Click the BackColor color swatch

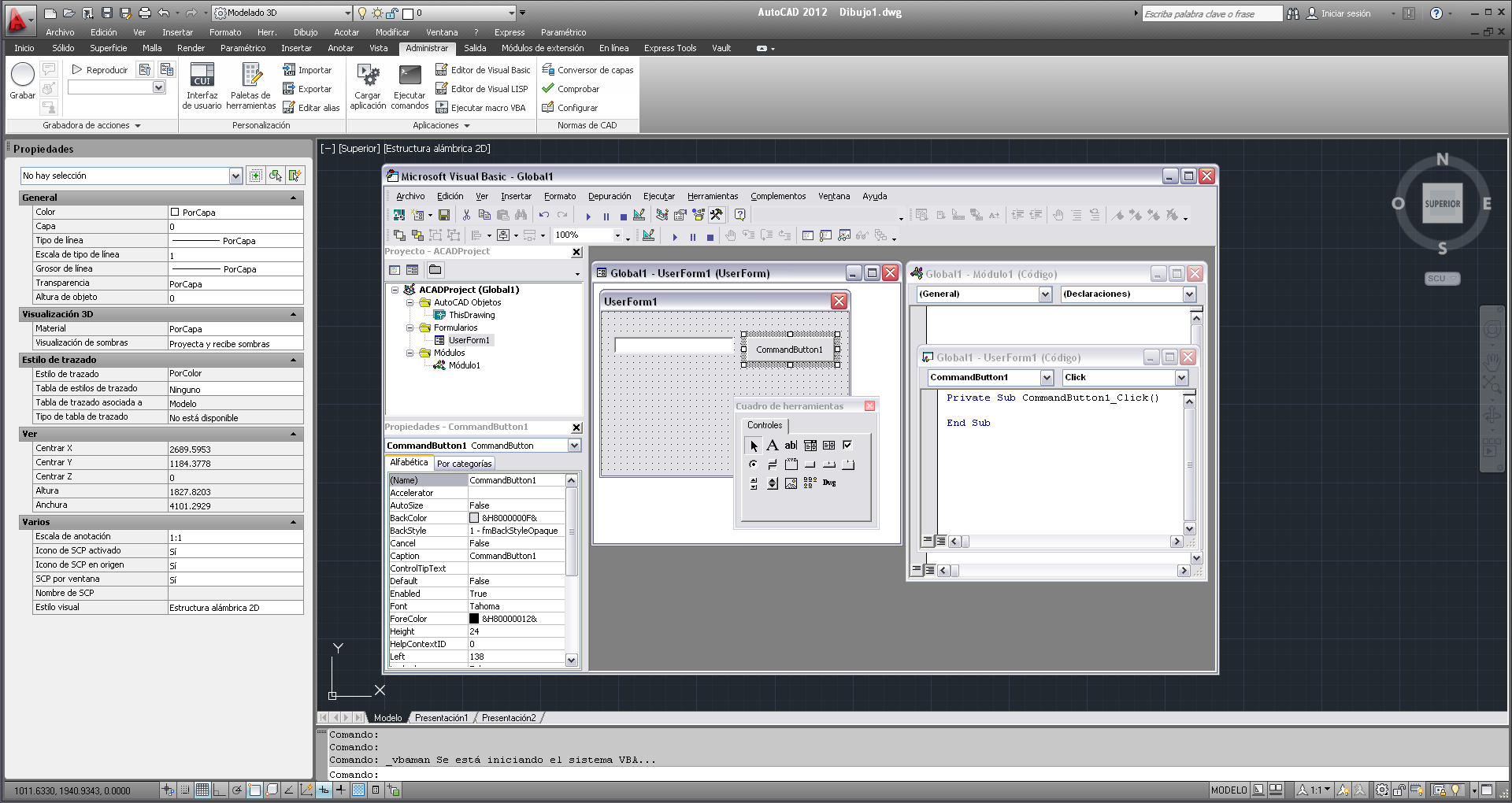click(x=474, y=518)
